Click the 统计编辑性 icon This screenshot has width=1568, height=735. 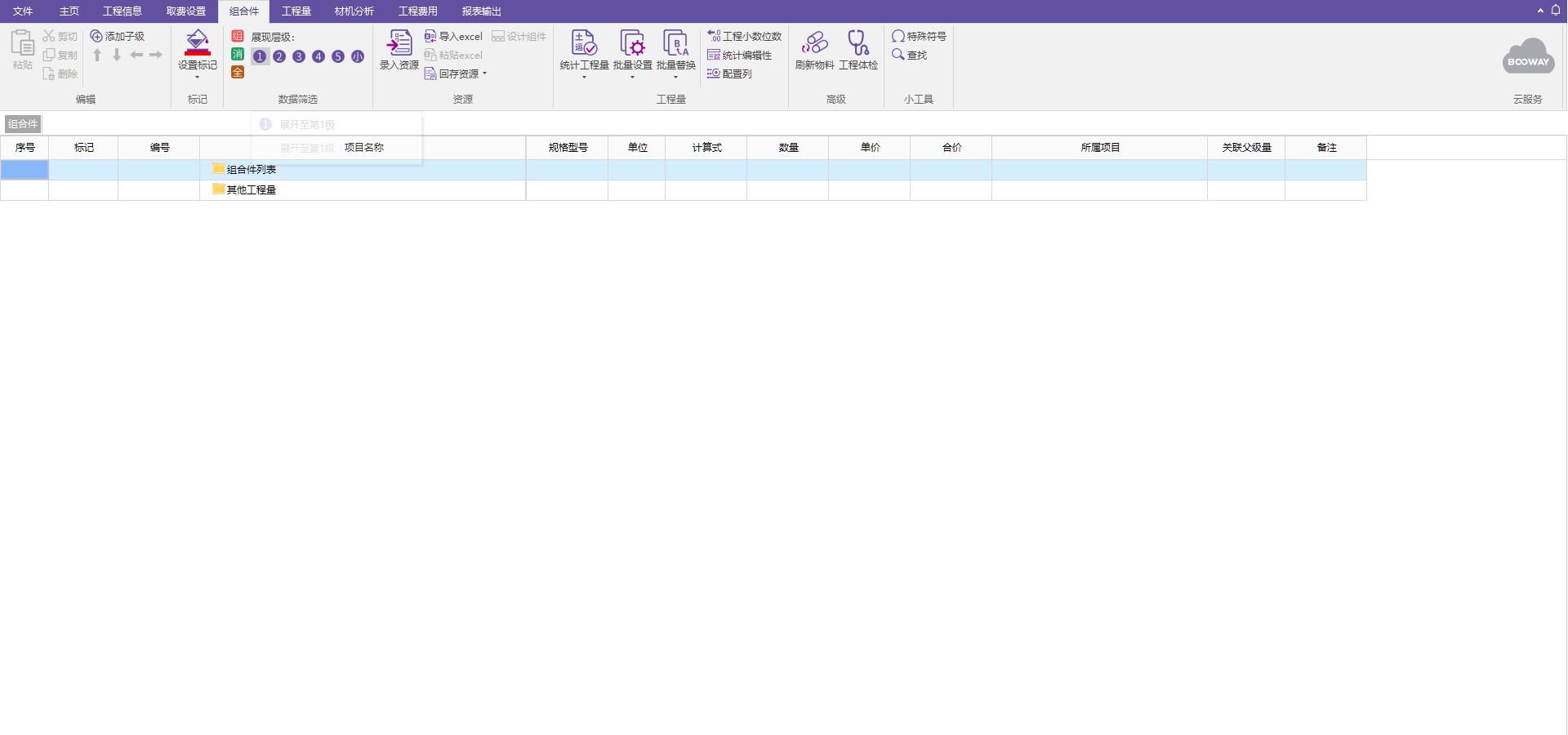pos(714,55)
